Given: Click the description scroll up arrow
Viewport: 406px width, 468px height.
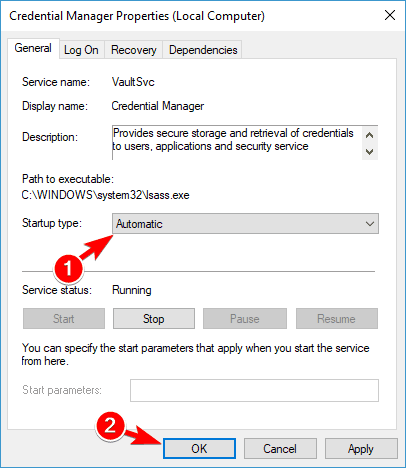Looking at the screenshot, I should (x=369, y=135).
